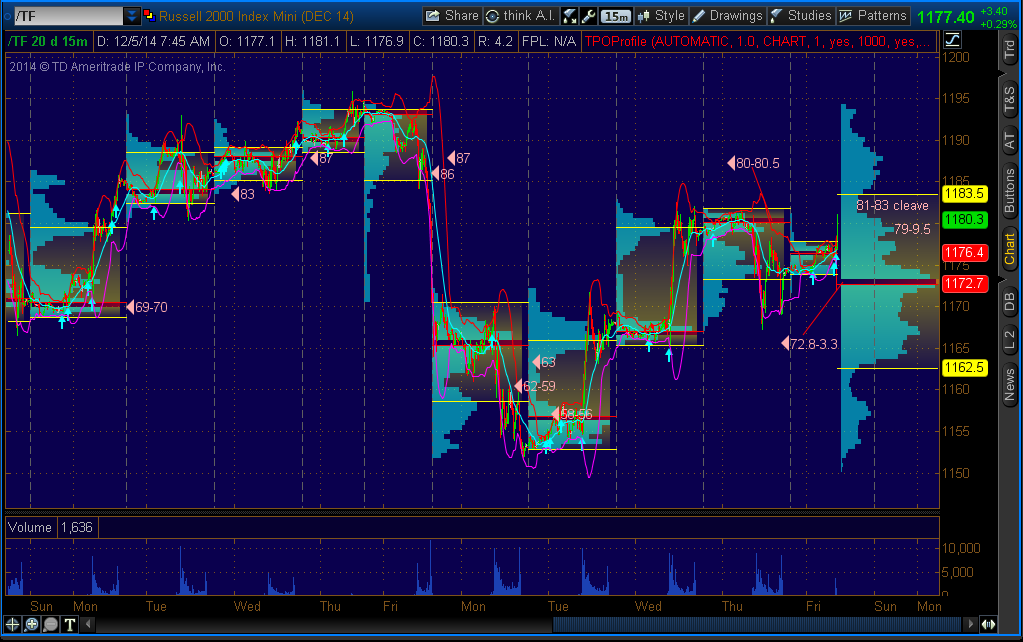
Task: Open the Studies menu
Action: (800, 16)
